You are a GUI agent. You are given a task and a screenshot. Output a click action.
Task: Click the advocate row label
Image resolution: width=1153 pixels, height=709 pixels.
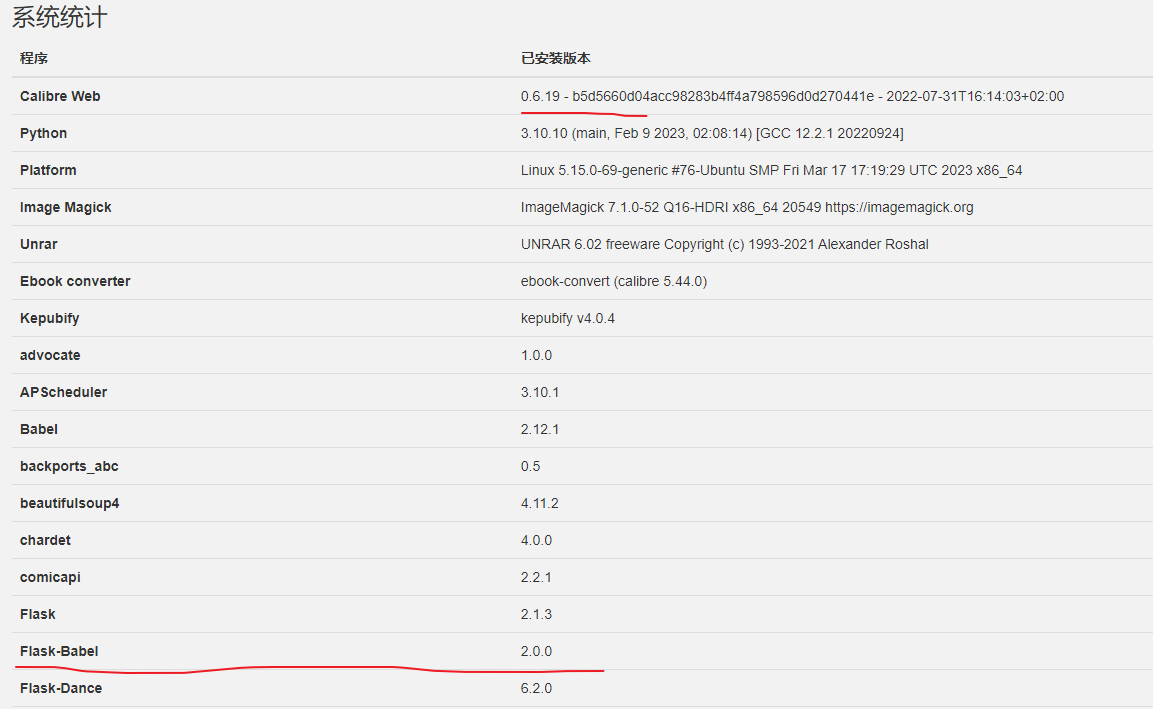50,355
